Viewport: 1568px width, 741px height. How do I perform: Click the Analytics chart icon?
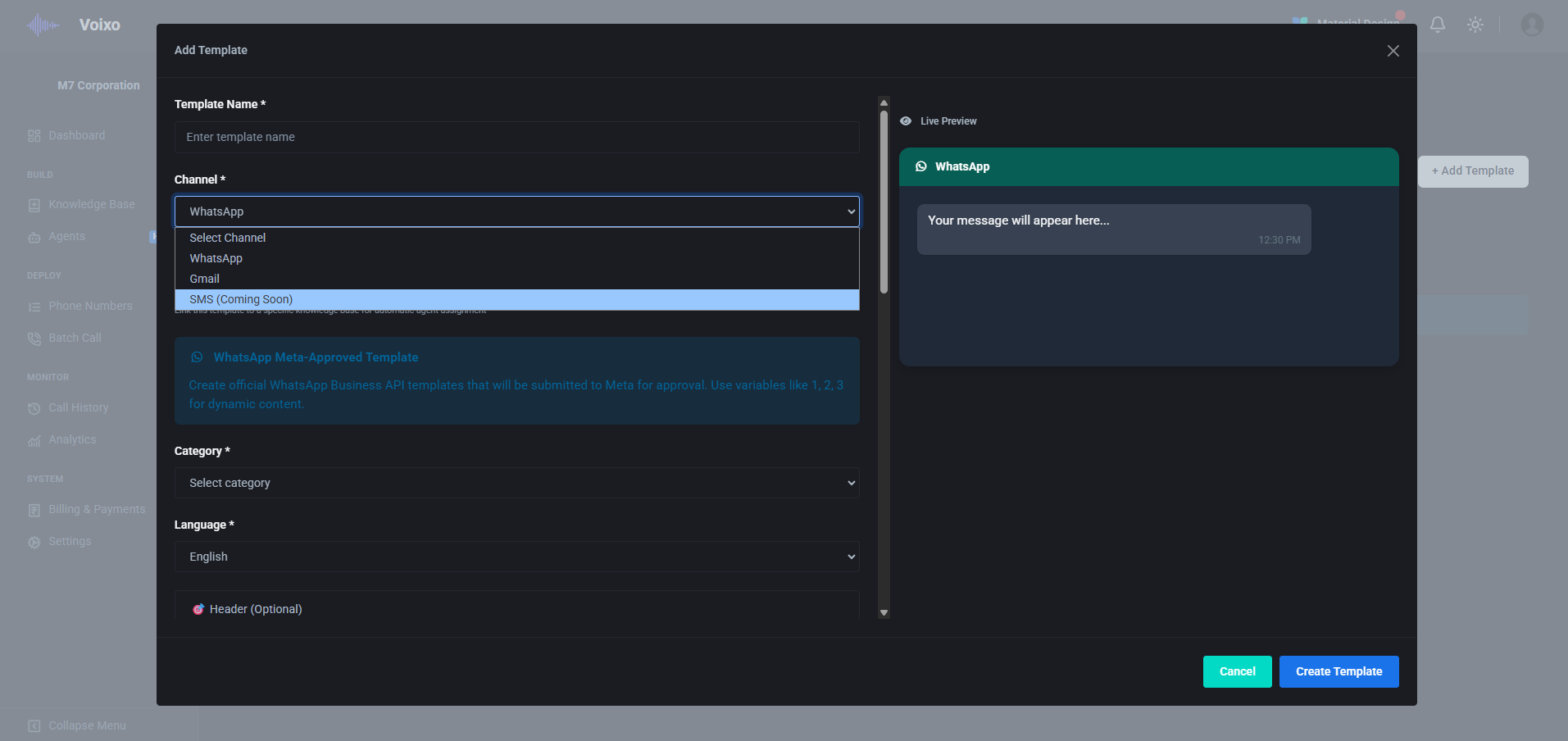[34, 439]
